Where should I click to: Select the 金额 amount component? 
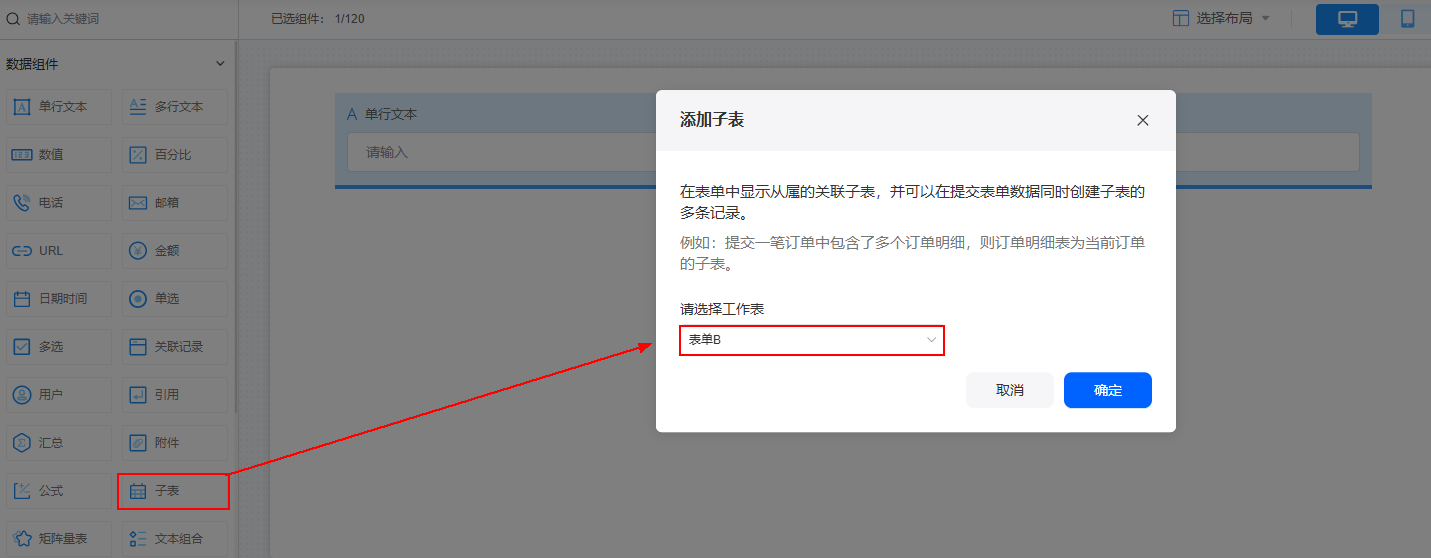tap(175, 251)
